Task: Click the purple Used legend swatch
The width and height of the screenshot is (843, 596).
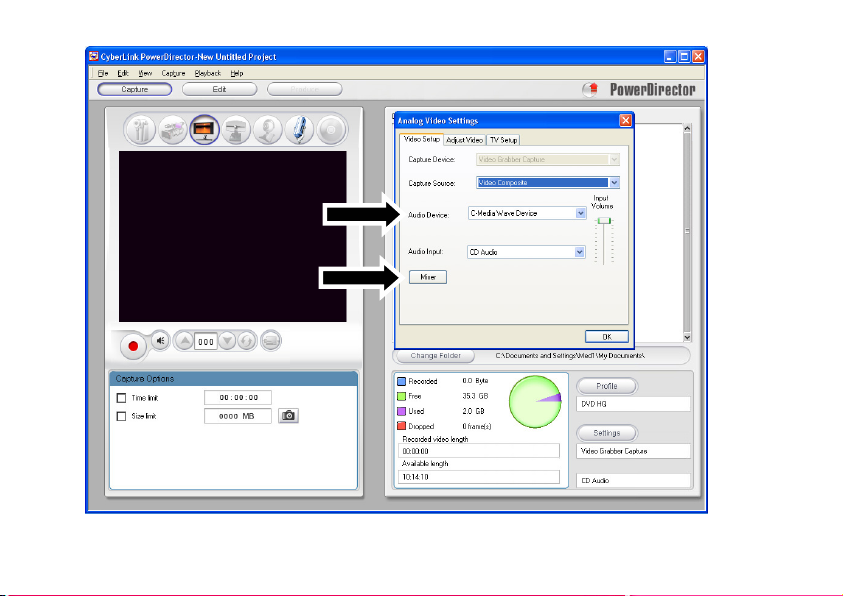Action: [x=401, y=411]
